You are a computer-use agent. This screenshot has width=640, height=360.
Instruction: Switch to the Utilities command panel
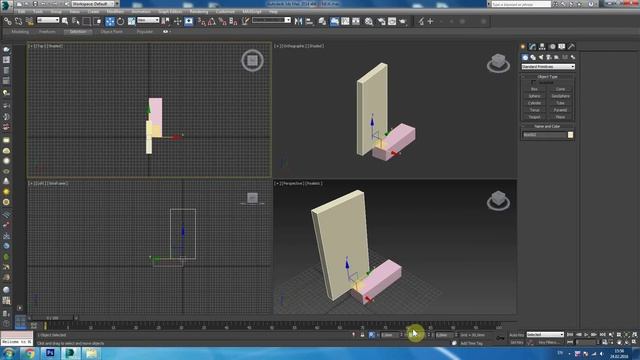point(571,47)
